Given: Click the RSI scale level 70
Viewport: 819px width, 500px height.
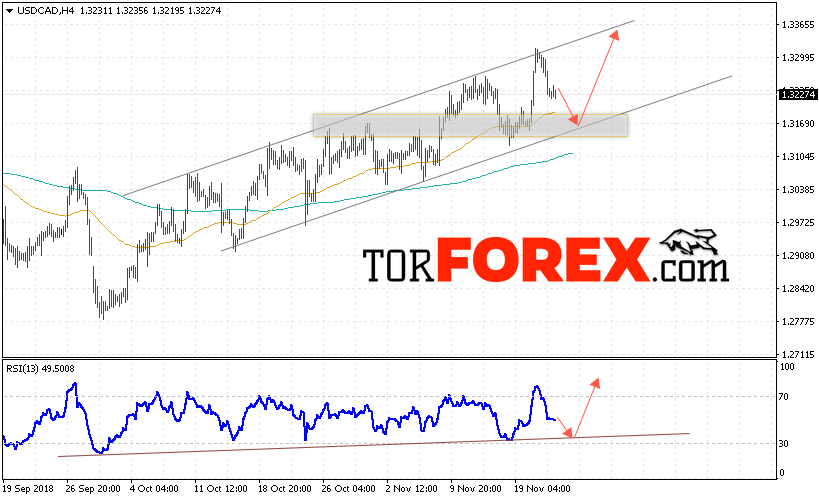Looking at the screenshot, I should pyautogui.click(x=783, y=397).
